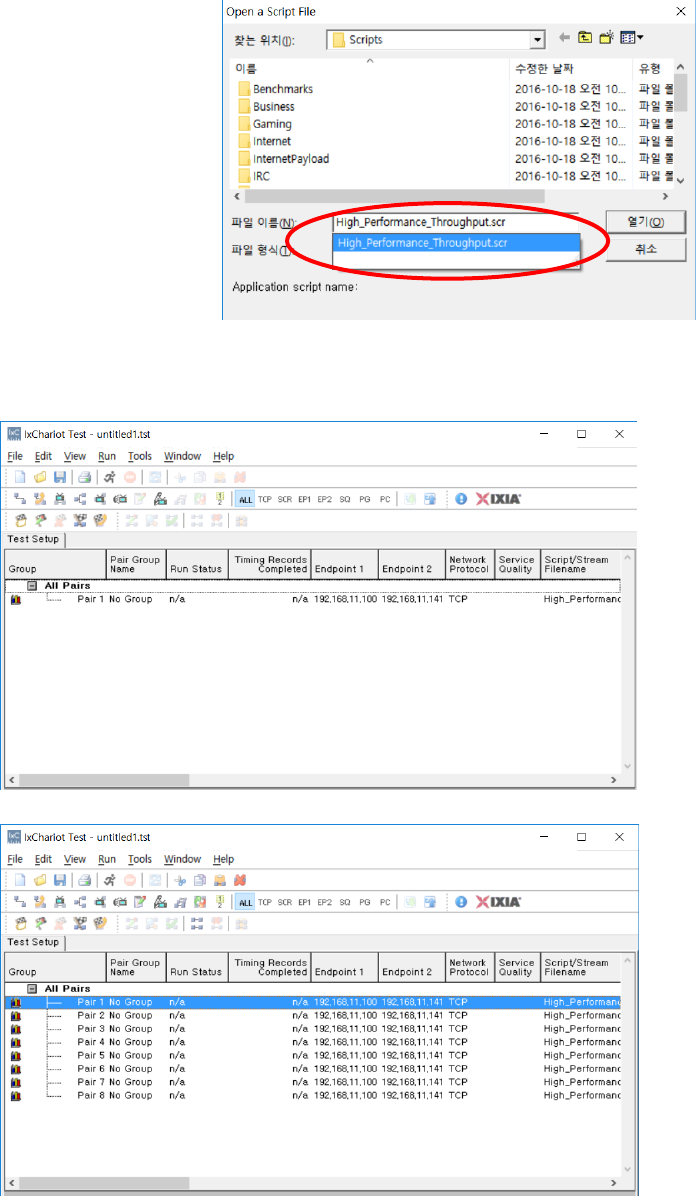
Task: Click the 취소 cancel button
Action: [646, 249]
